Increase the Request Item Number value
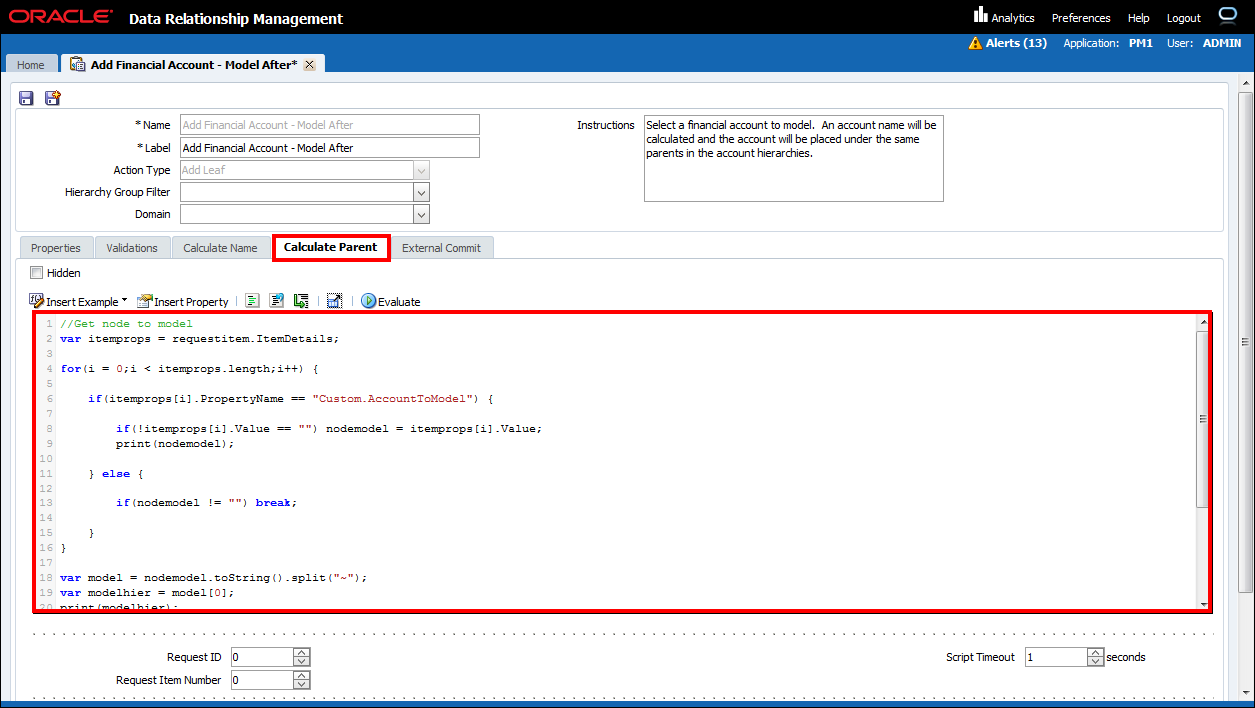The height and width of the screenshot is (708, 1255). [x=303, y=676]
